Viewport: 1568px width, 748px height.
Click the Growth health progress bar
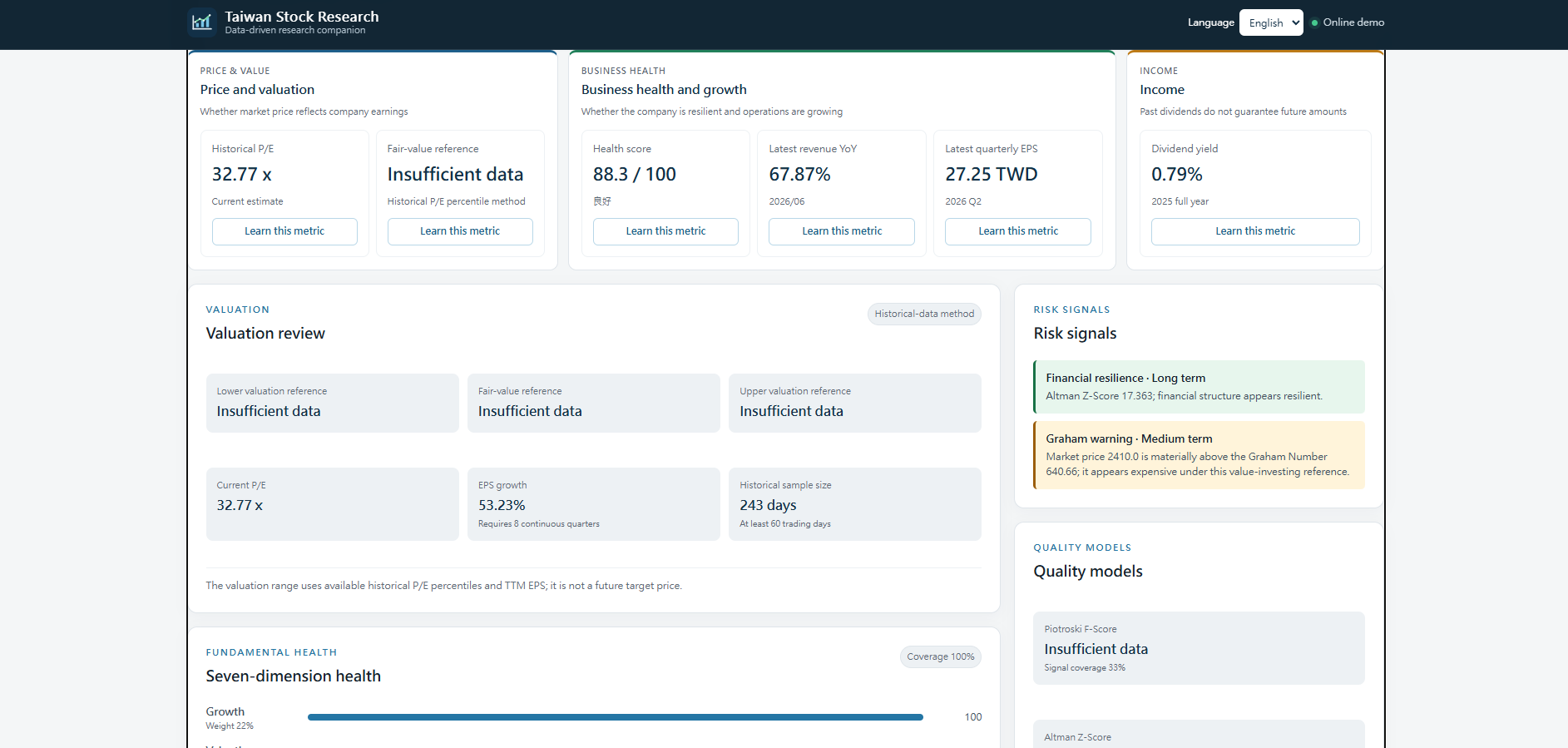coord(616,717)
